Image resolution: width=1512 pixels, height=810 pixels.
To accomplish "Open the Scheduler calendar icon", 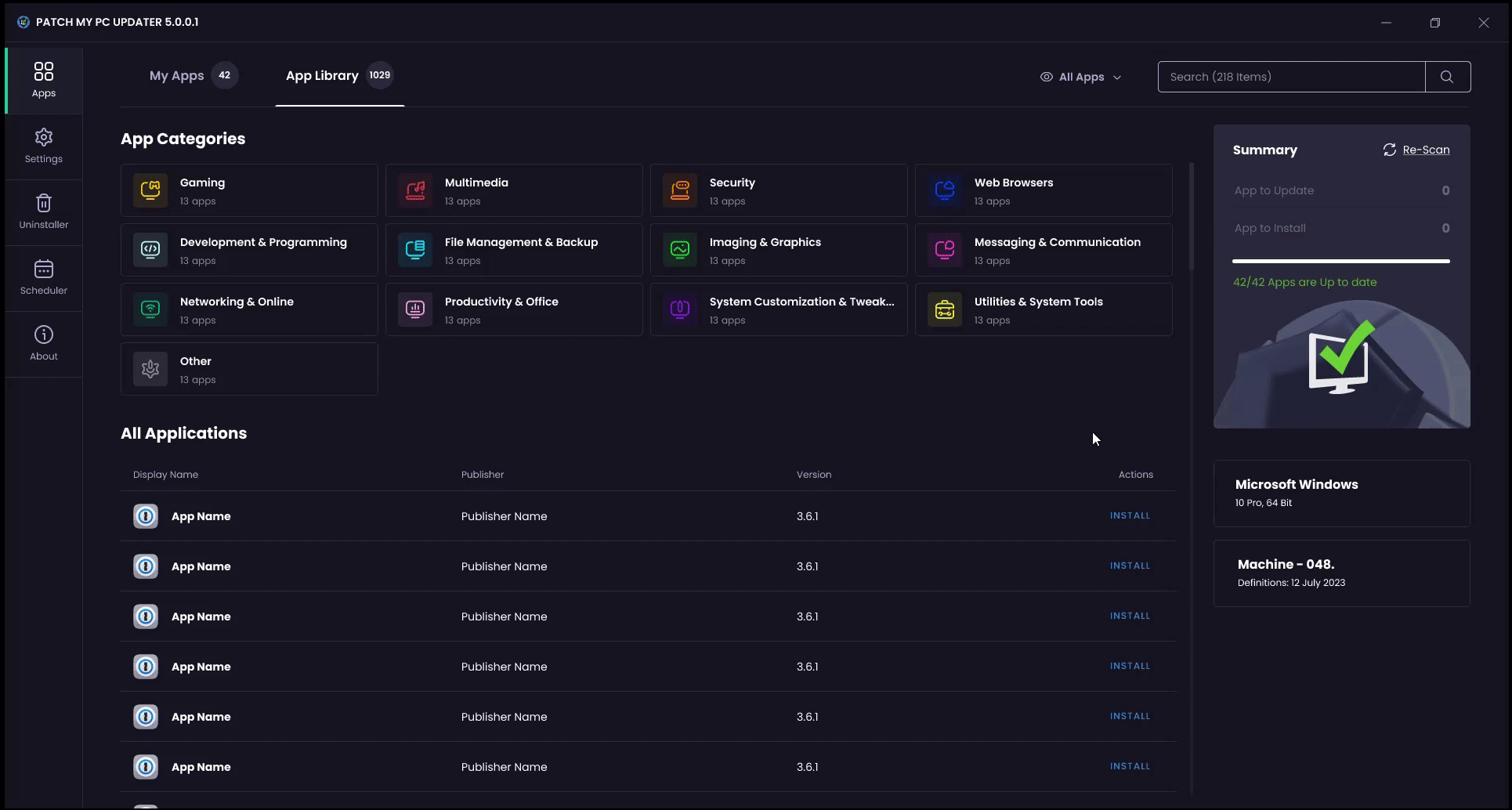I will tap(44, 269).
